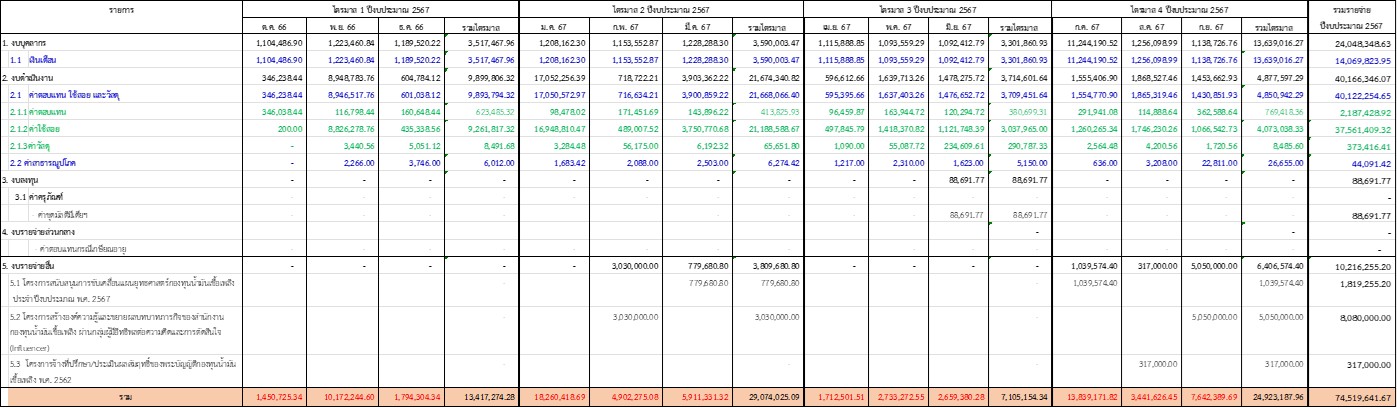Select the รวม label in the total row
Image resolution: width=1397 pixels, height=408 pixels.
click(121, 397)
